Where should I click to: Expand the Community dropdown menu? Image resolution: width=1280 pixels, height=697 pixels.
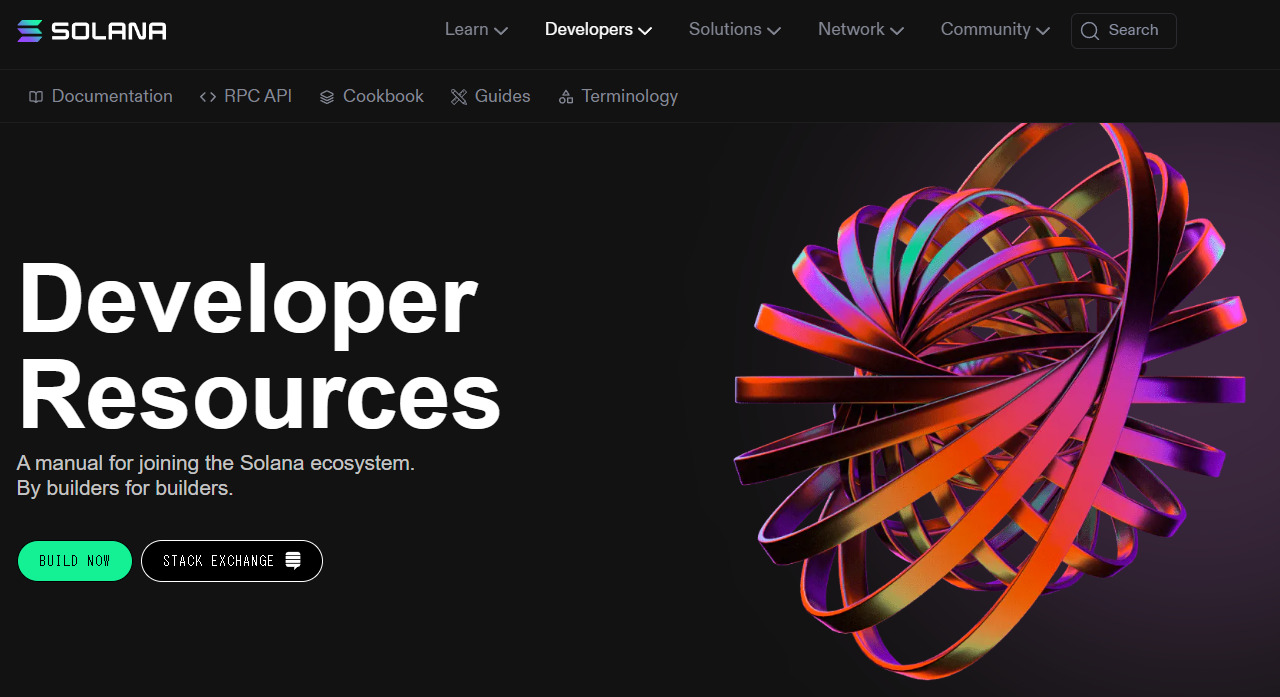pos(995,30)
